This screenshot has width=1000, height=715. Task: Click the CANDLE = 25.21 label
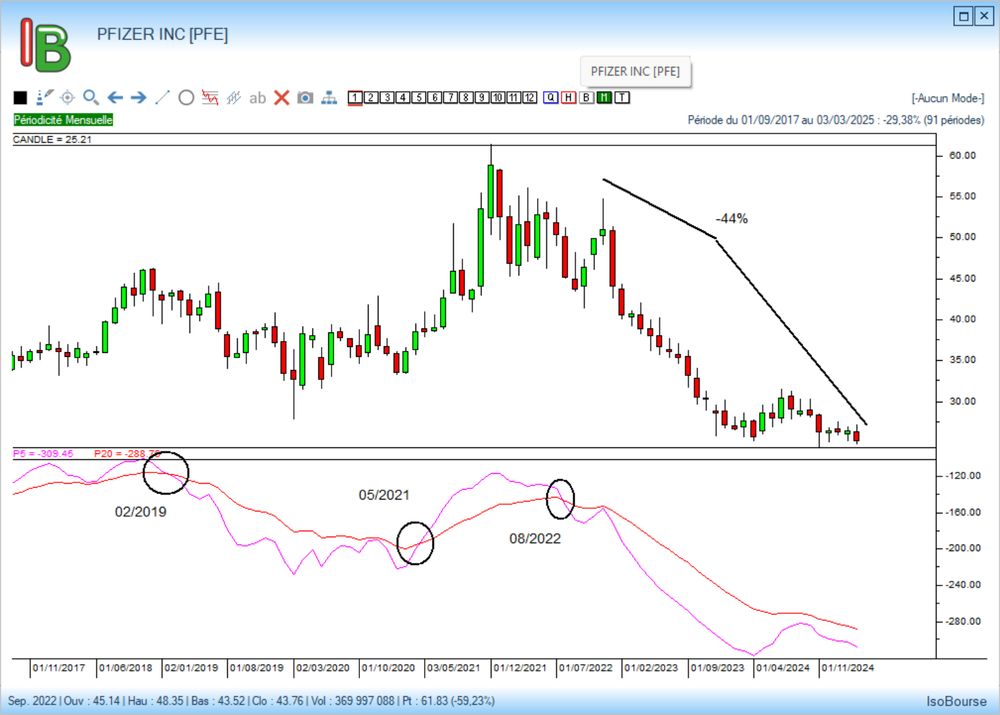52,140
